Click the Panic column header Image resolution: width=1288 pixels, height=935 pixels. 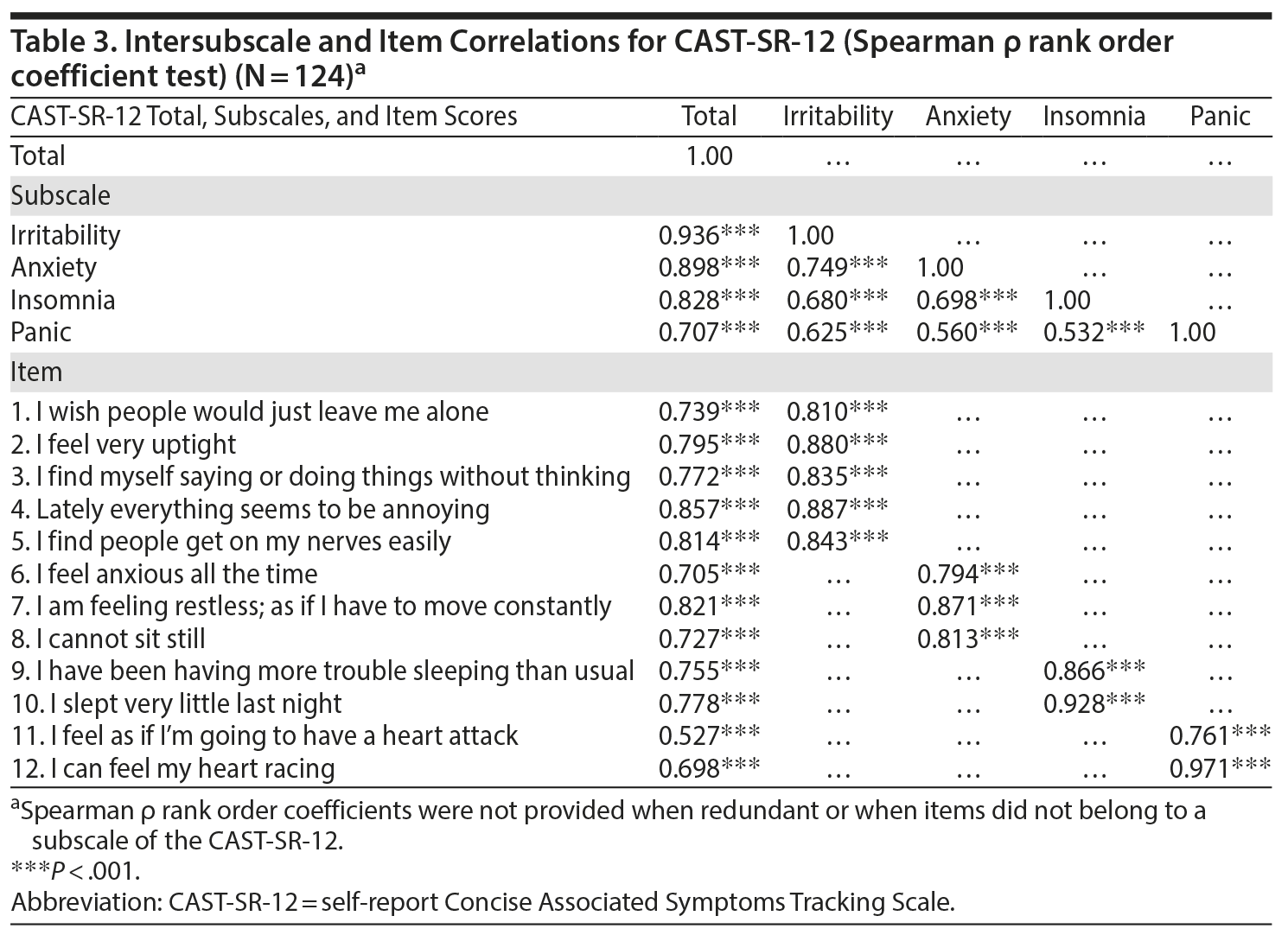(1220, 117)
